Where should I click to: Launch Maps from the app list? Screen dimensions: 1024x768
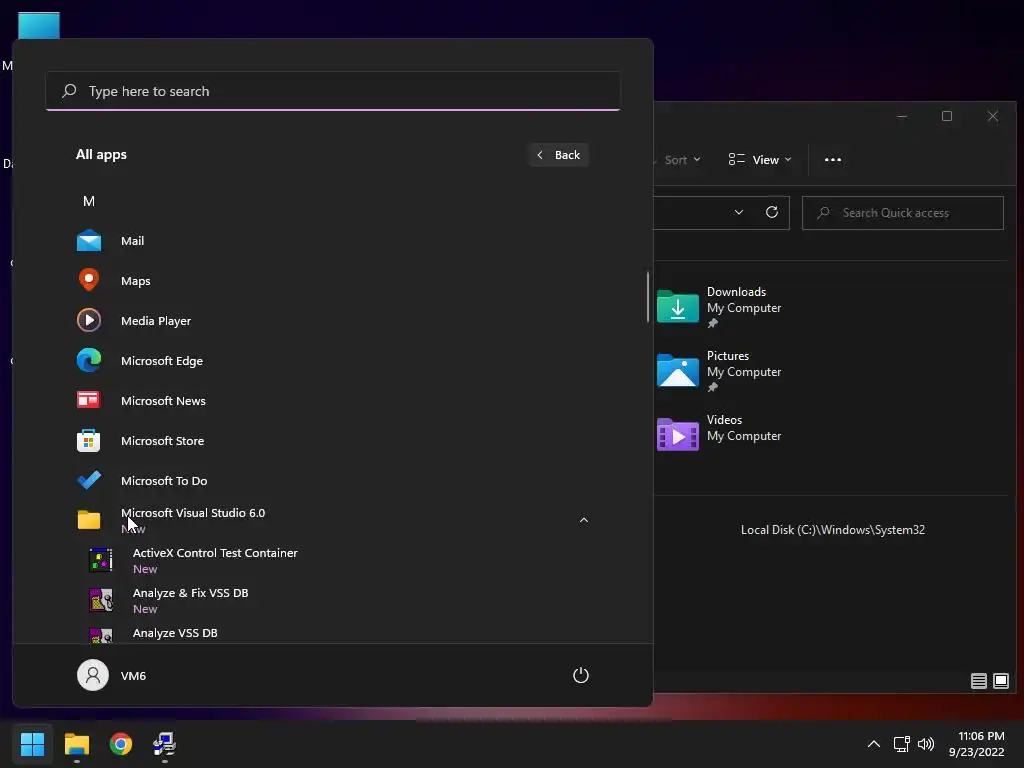pos(89,281)
